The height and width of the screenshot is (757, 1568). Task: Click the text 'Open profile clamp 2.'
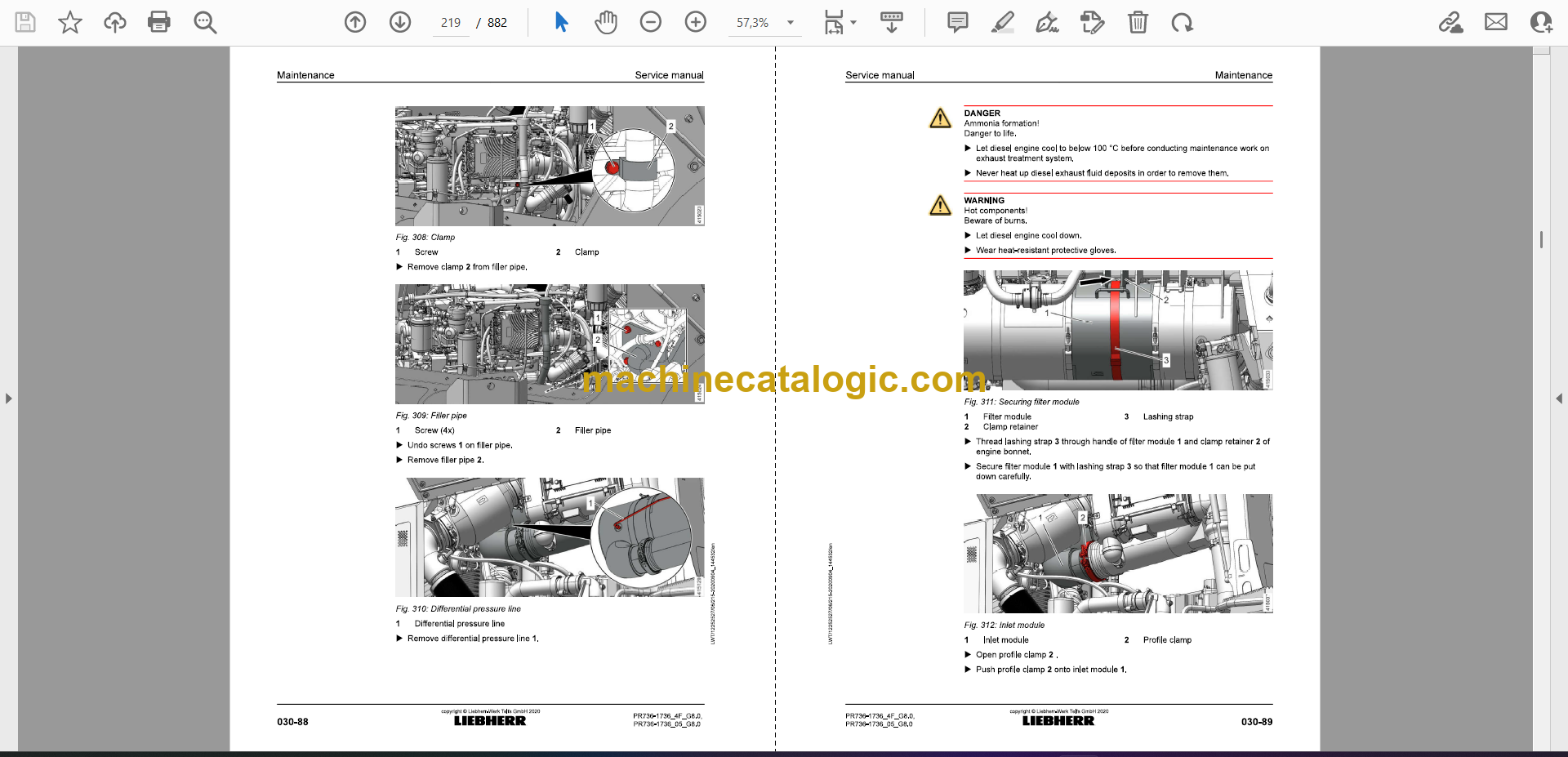pos(1017,655)
